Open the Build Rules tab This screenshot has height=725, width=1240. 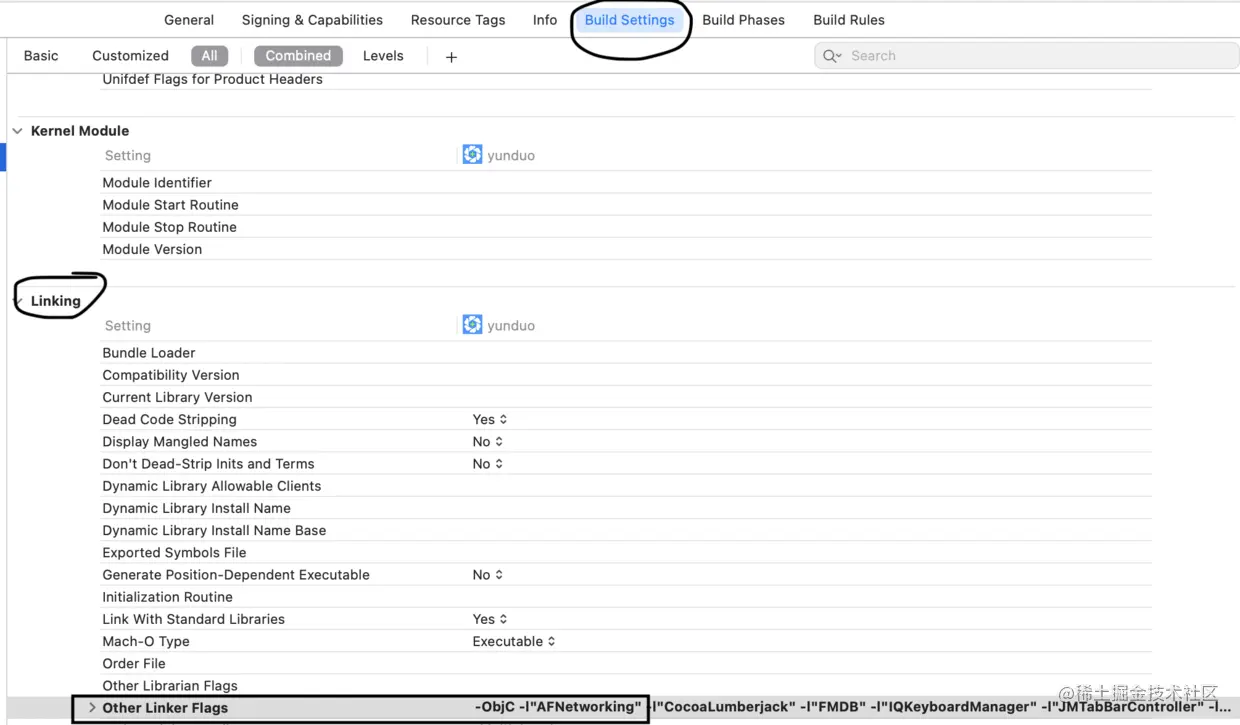click(849, 20)
